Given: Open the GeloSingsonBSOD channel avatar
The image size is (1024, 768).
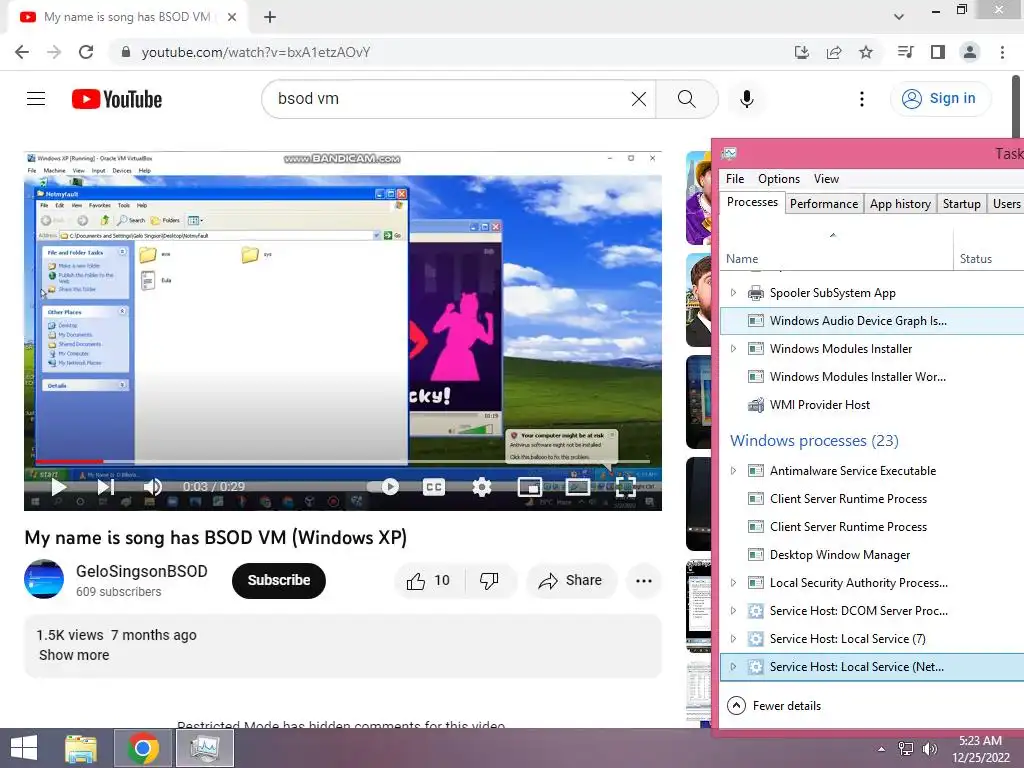Looking at the screenshot, I should click(44, 579).
